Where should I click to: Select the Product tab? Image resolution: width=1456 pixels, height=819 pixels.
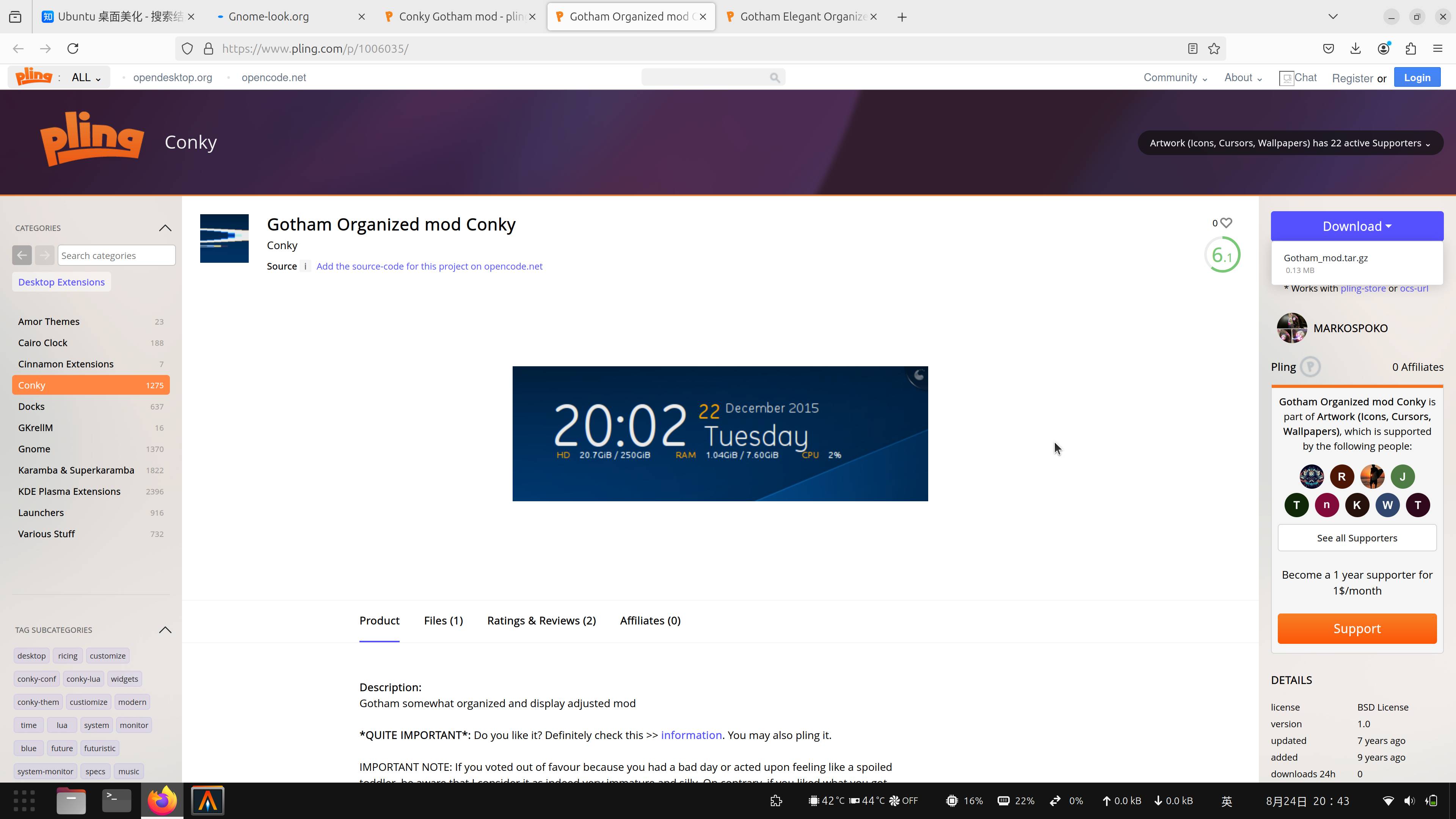[379, 621]
